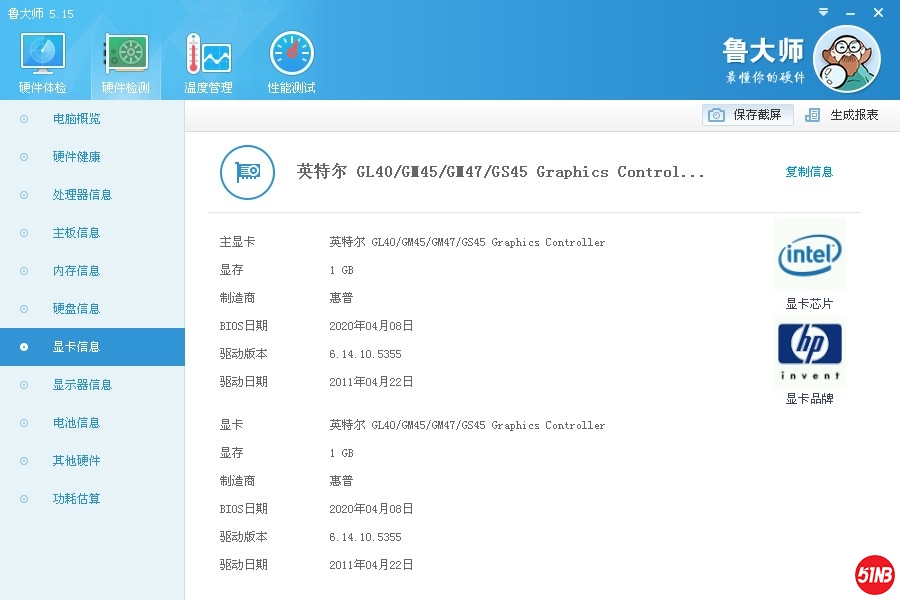Screen dimensions: 900x600
Task: Click the 复制信息 copy info link
Action: click(x=809, y=172)
